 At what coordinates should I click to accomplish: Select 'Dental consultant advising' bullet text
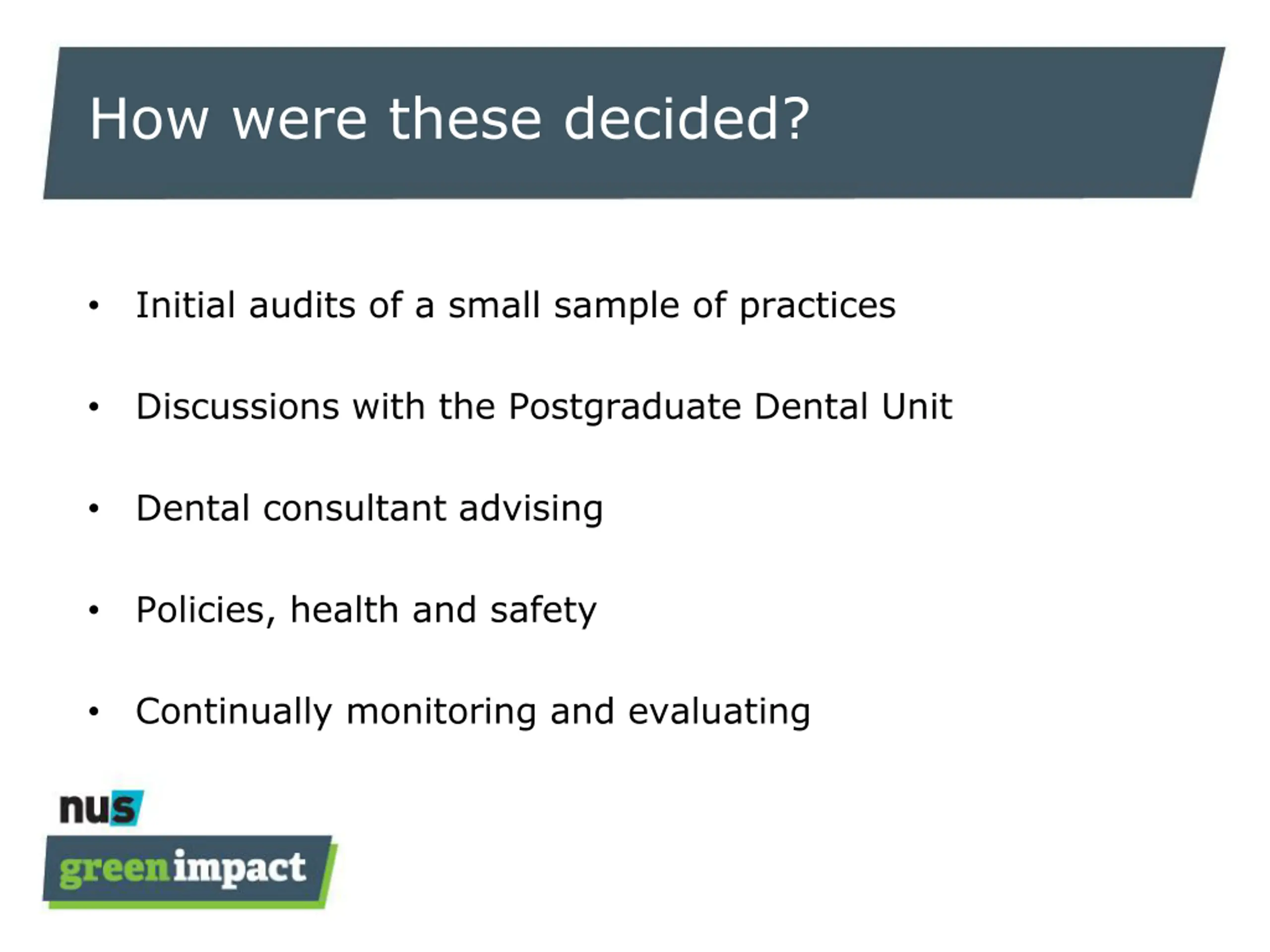pyautogui.click(x=369, y=508)
